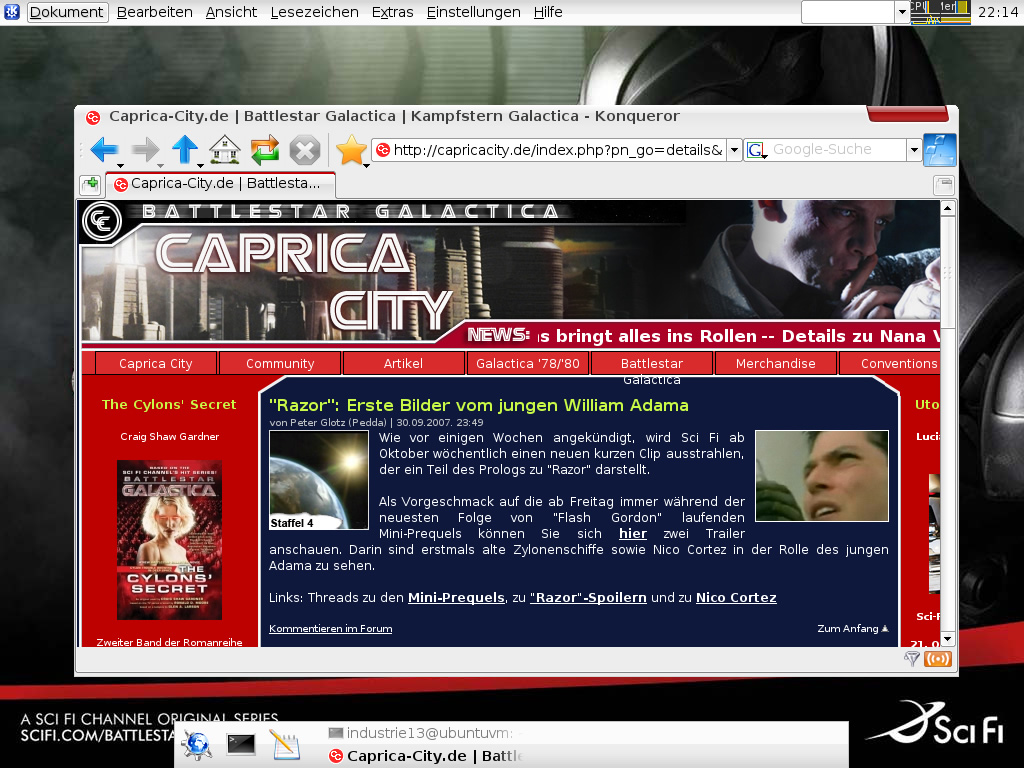The width and height of the screenshot is (1024, 768).
Task: Expand the back button history arrow
Action: tap(120, 165)
